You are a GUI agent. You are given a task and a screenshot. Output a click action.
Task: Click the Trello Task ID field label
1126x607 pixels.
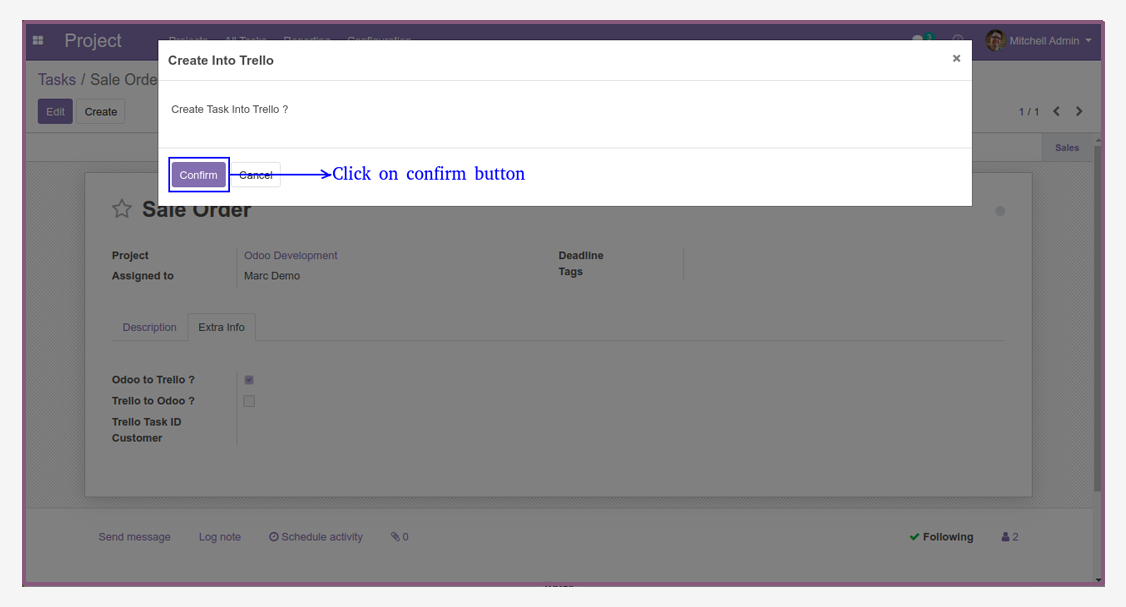pyautogui.click(x=146, y=422)
